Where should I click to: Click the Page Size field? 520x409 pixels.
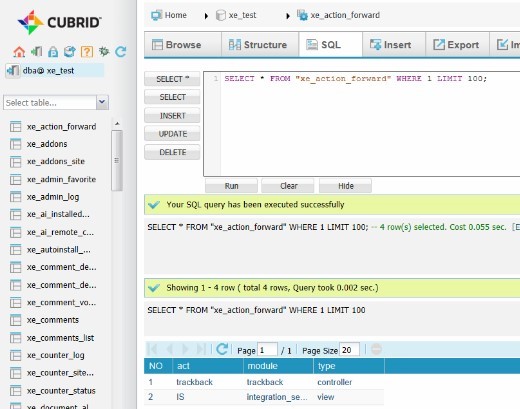coord(349,350)
